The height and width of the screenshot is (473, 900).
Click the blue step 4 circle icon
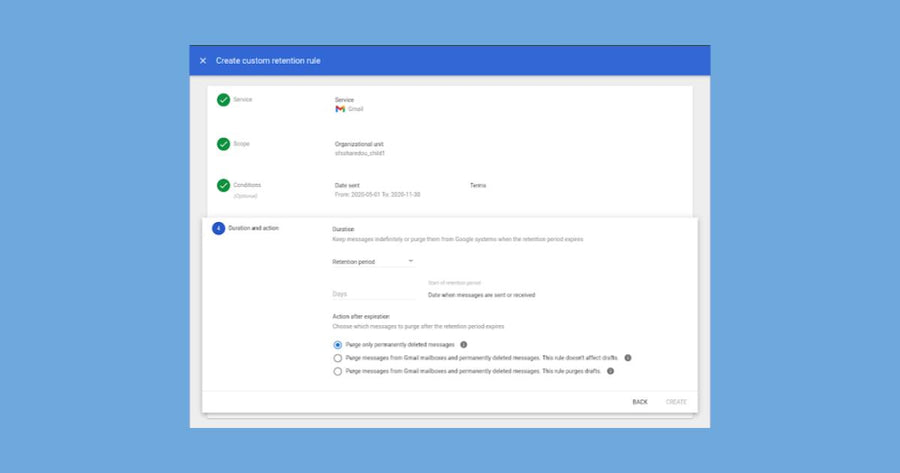pos(218,228)
